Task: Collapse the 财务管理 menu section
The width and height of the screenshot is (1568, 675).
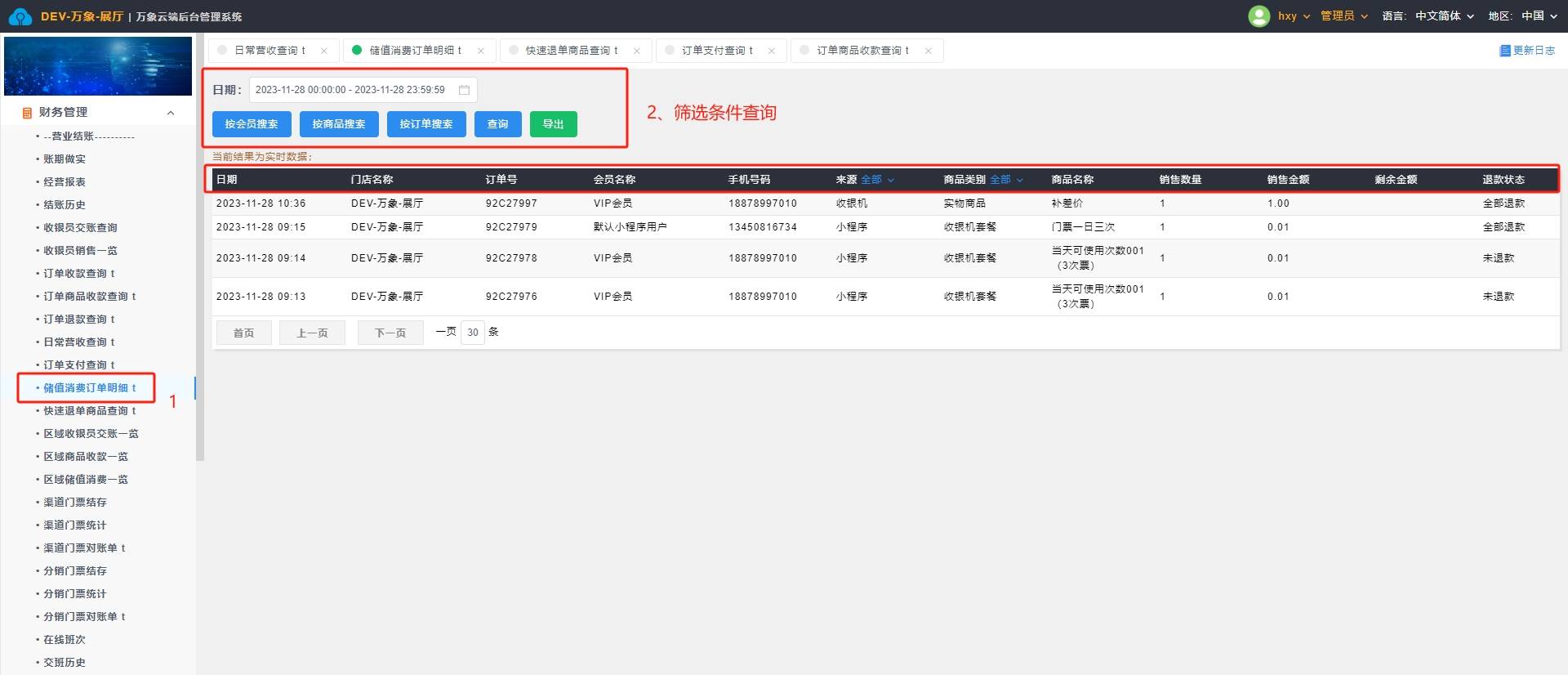Action: [x=171, y=113]
